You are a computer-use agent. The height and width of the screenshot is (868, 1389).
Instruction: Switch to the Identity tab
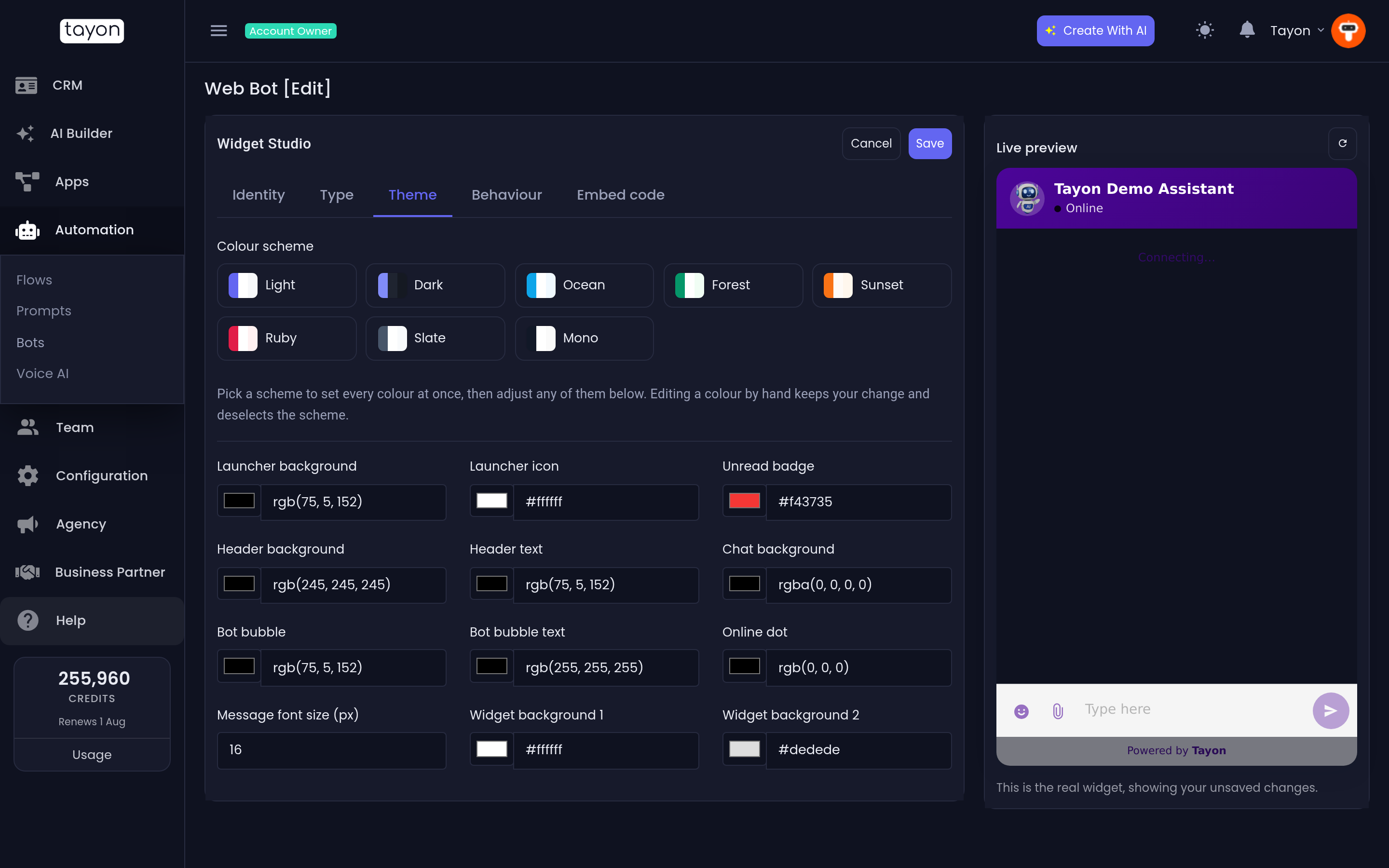pos(259,195)
